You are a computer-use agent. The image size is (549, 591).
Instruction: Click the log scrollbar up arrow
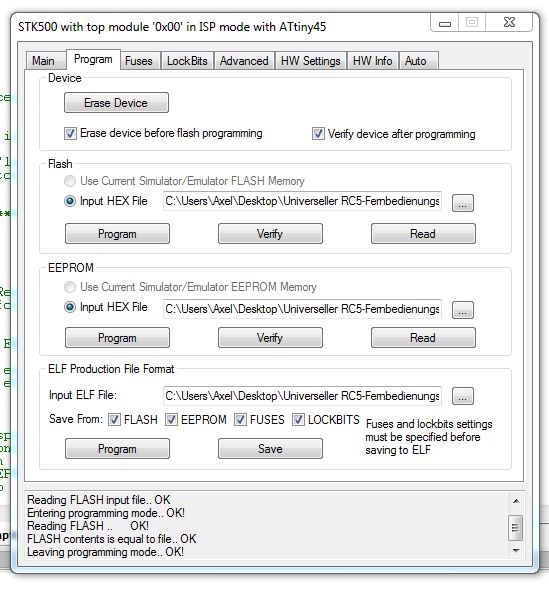click(516, 501)
